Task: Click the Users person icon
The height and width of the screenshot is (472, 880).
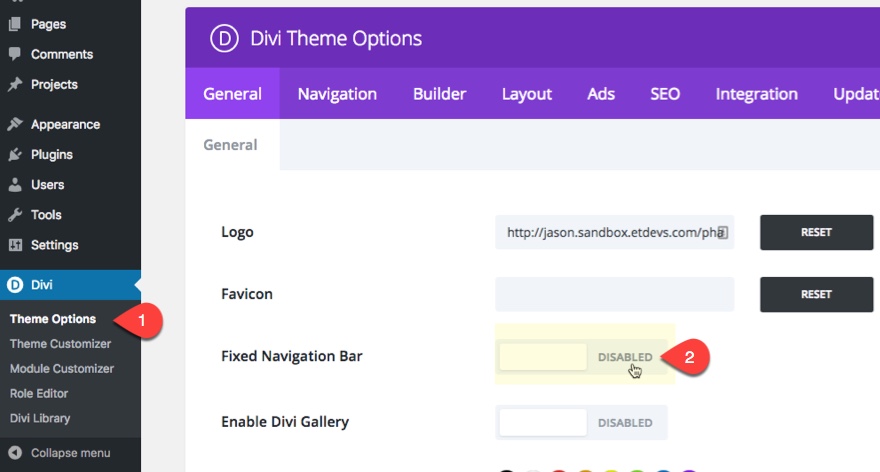Action: 15,185
